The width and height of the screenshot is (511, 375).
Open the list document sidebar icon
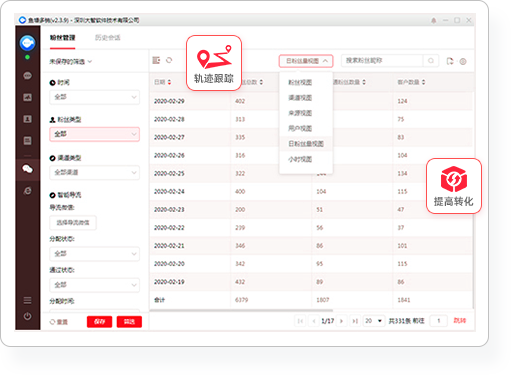coord(27,141)
